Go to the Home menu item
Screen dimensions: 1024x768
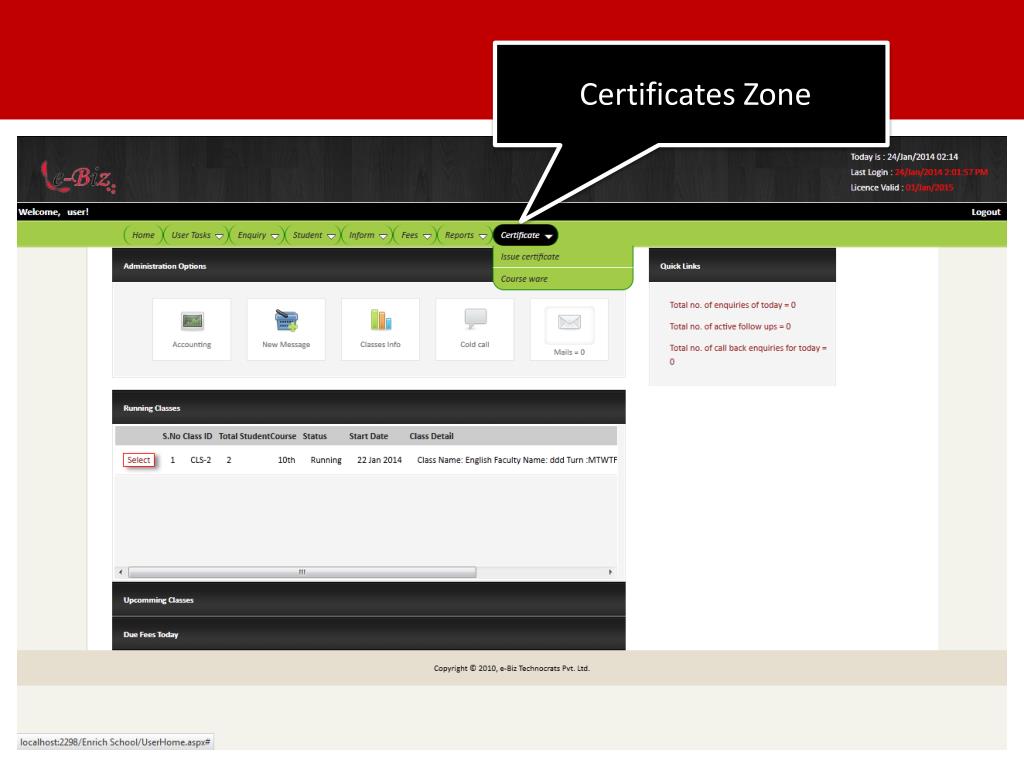coord(143,235)
